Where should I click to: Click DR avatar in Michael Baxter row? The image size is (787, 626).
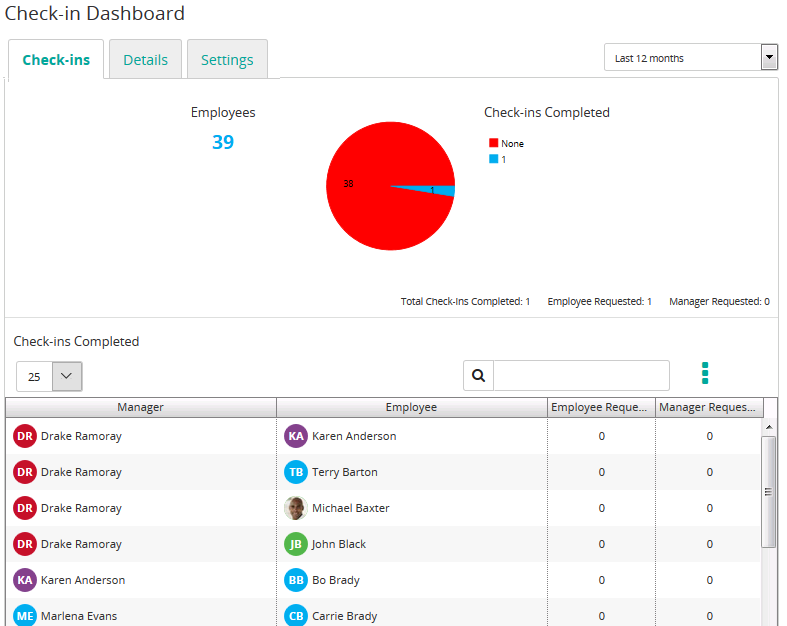pos(25,508)
